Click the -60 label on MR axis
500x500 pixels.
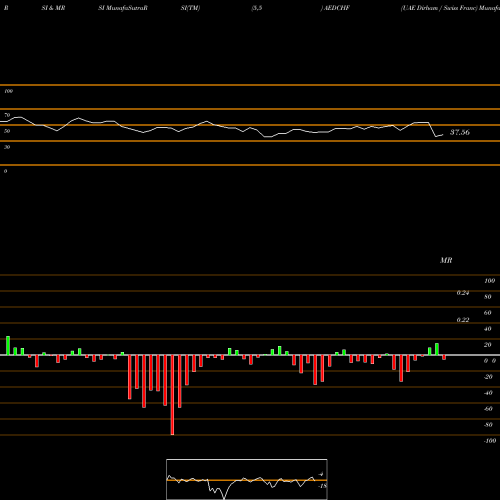[x=488, y=409]
